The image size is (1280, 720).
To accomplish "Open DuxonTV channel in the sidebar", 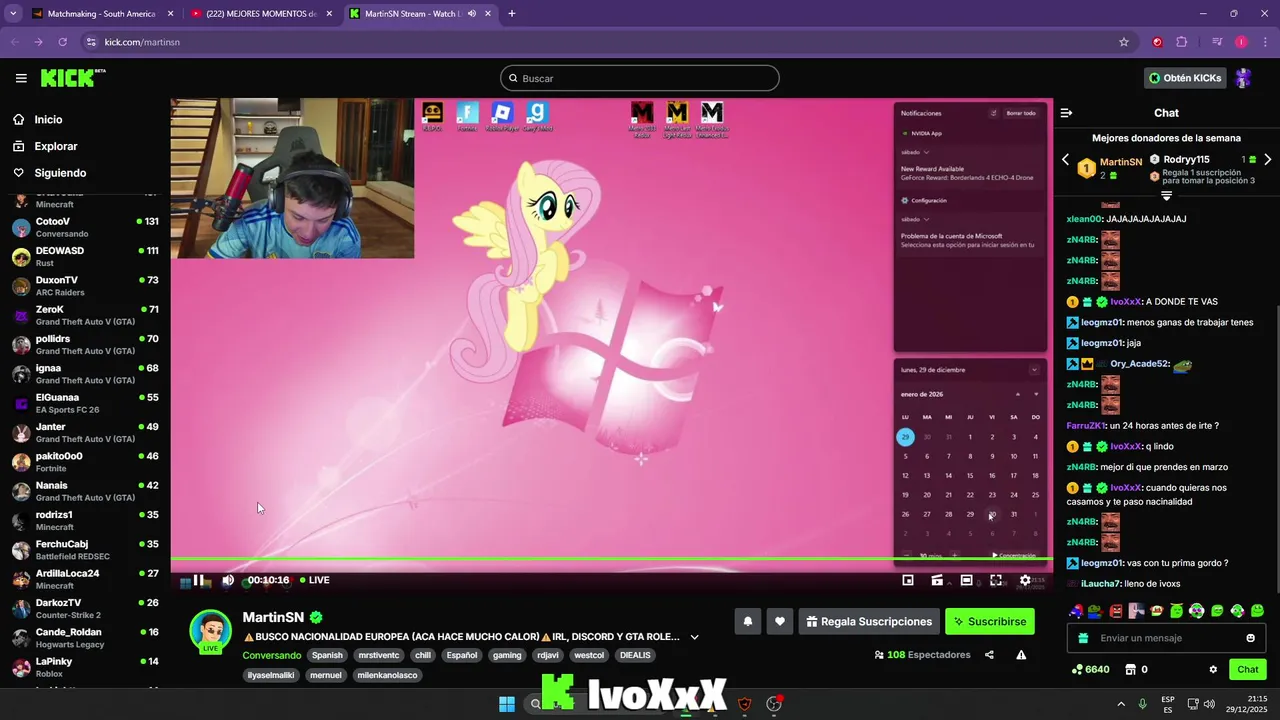I will point(85,286).
